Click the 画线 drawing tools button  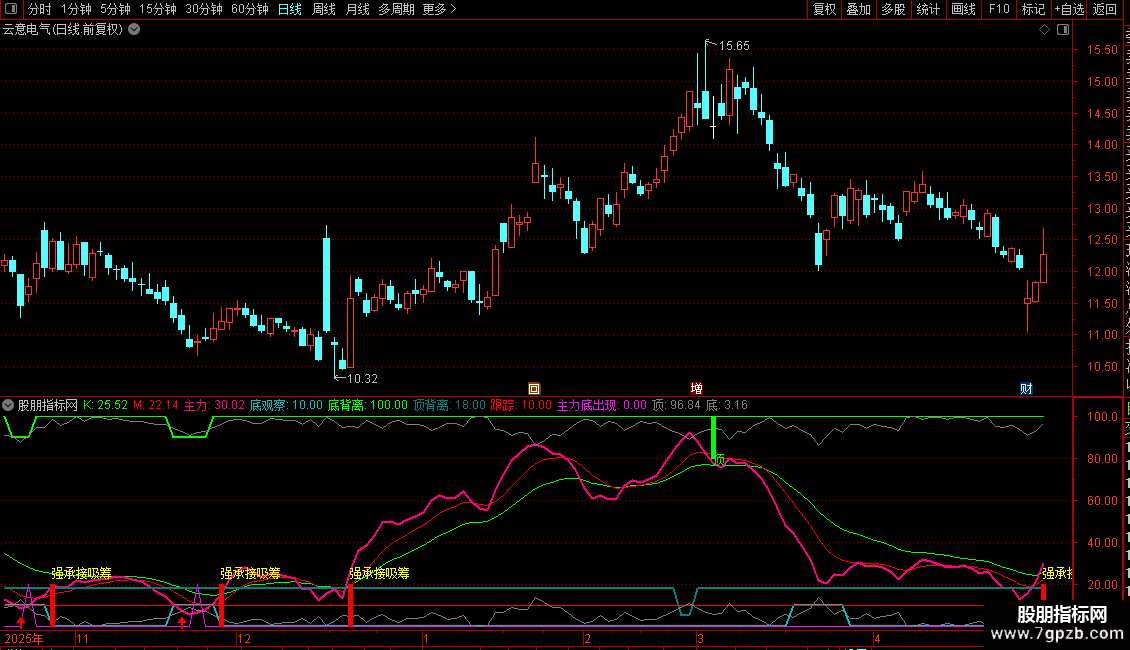tap(964, 9)
